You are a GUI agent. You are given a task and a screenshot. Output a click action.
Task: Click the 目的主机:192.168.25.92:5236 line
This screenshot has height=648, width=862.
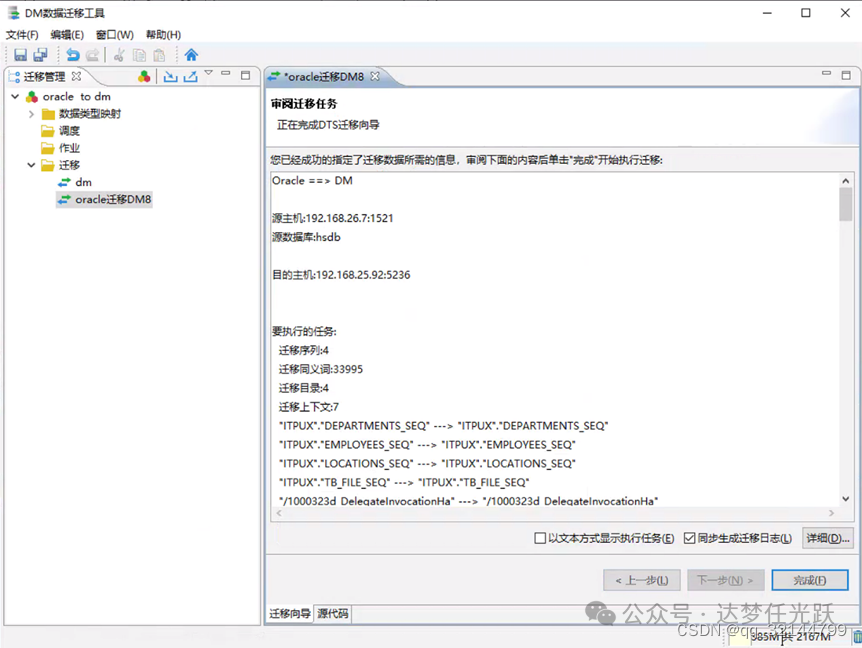point(341,275)
